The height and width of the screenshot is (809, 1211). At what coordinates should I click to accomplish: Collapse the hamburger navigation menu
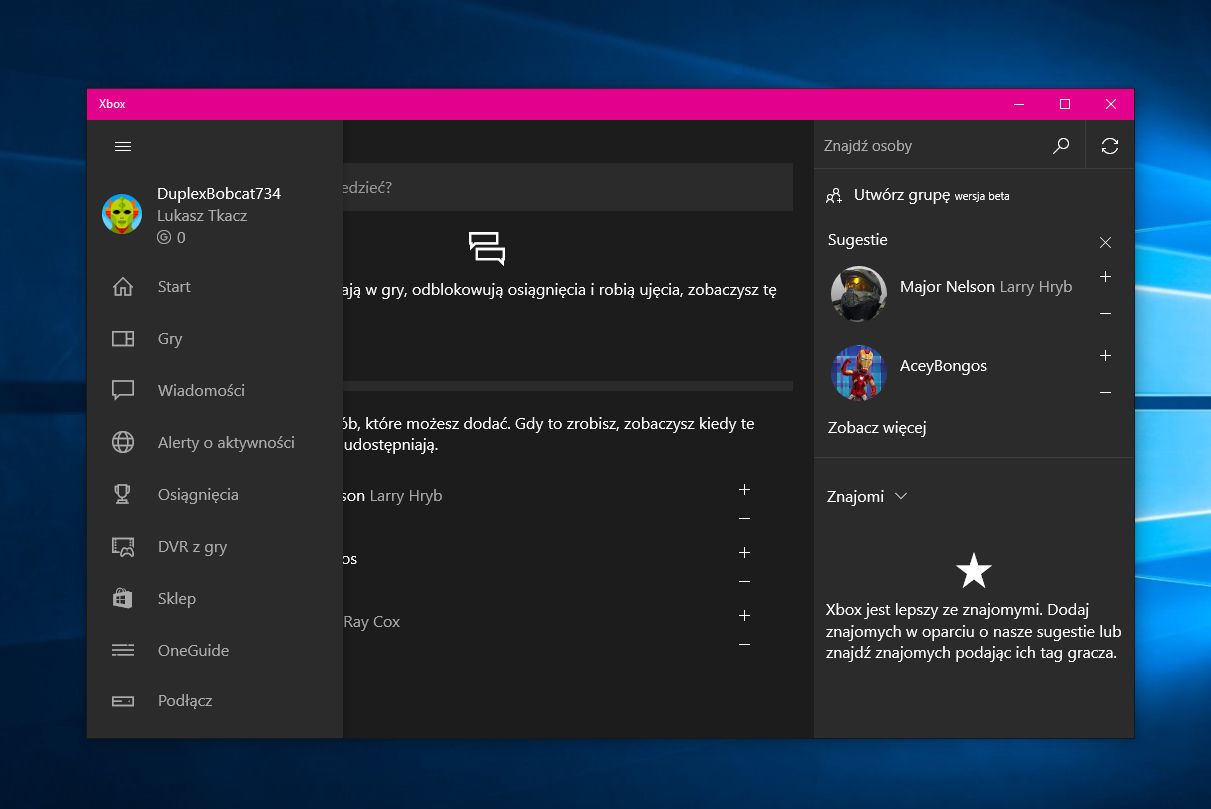[x=123, y=146]
